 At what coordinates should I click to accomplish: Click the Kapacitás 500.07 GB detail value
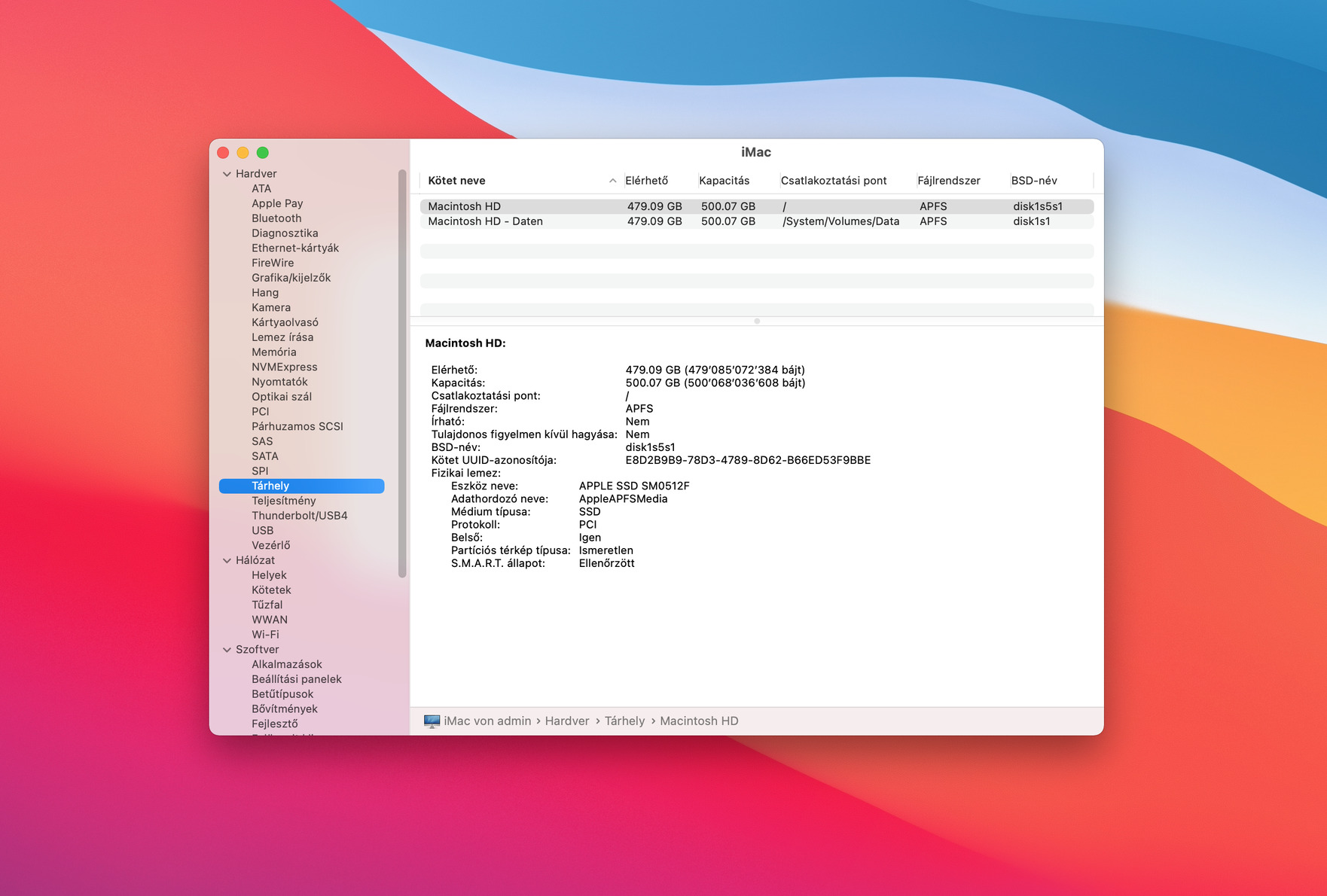(x=715, y=383)
